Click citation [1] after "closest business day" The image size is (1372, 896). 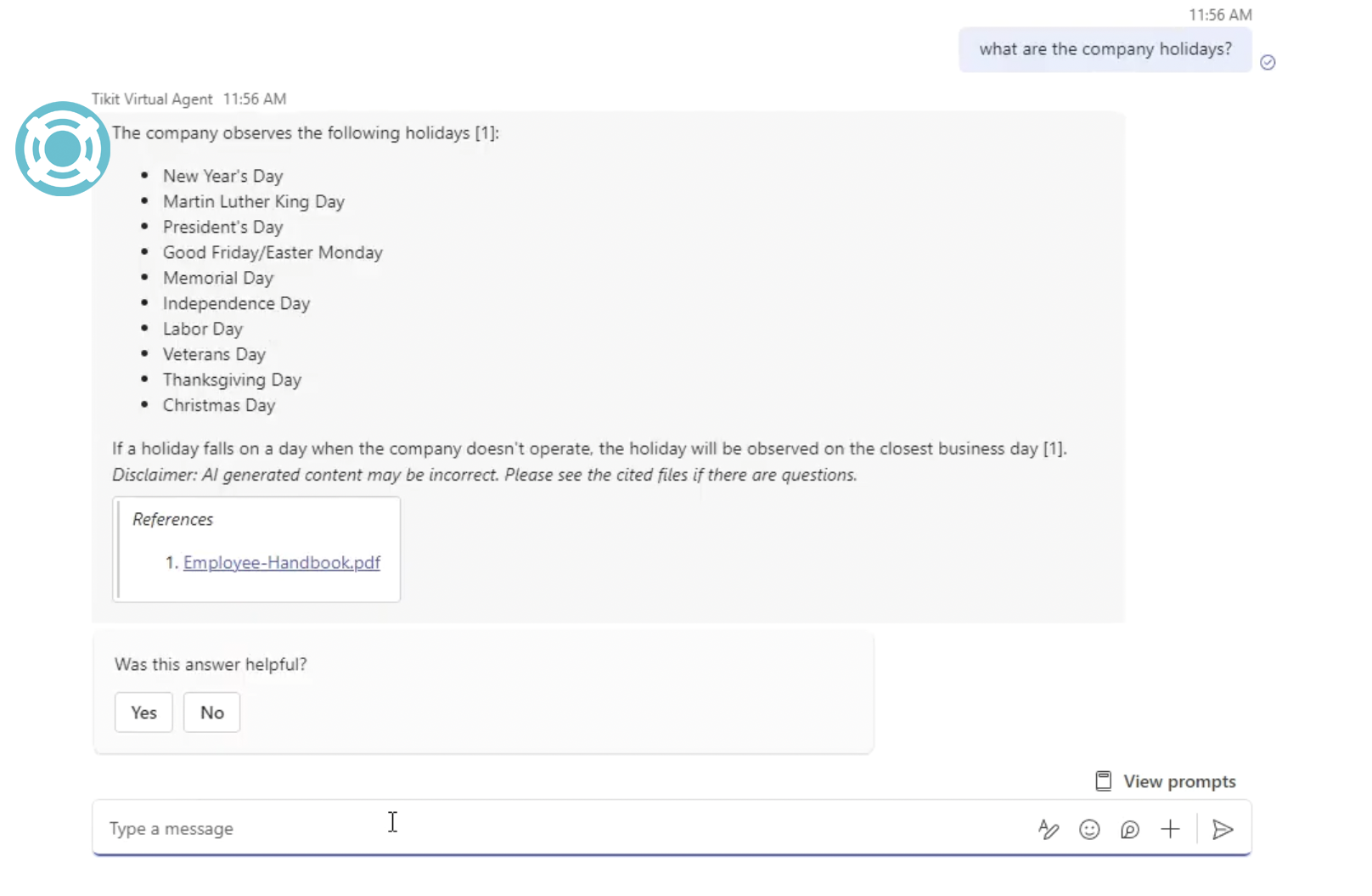(1053, 448)
